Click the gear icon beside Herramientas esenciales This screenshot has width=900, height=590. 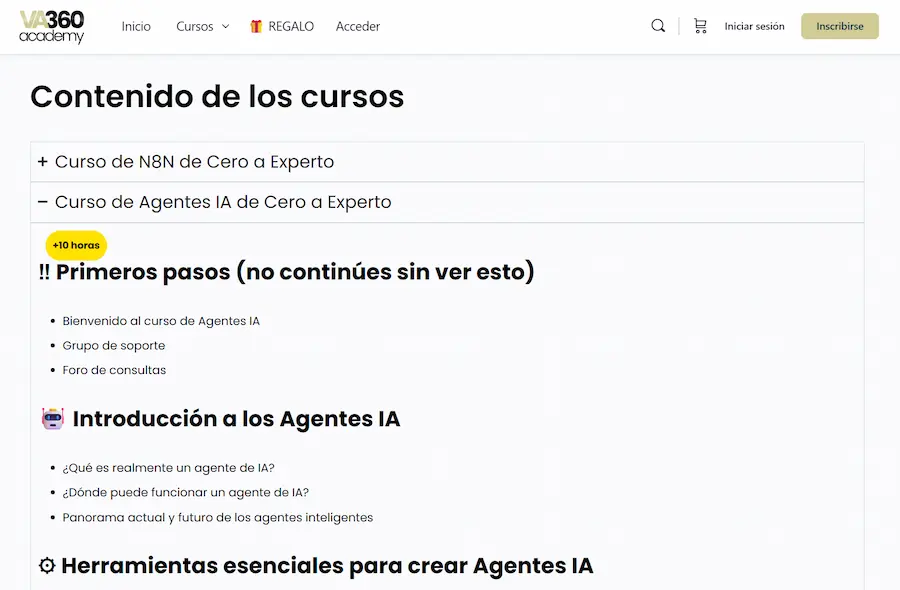[45, 564]
